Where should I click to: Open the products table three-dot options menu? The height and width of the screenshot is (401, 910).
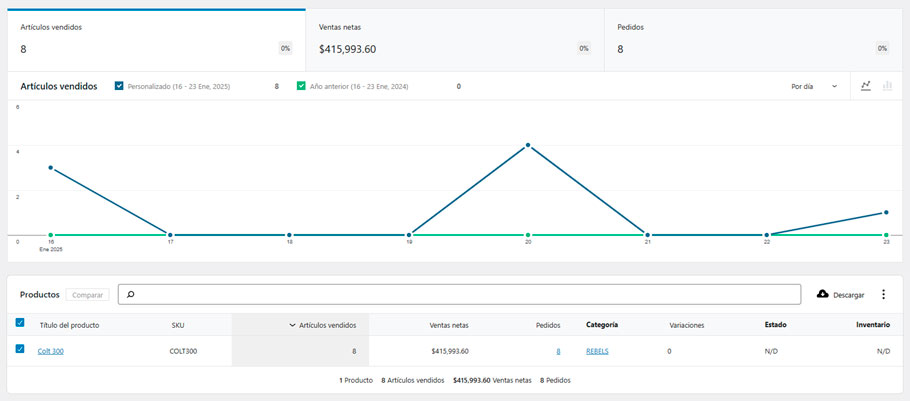pos(883,295)
